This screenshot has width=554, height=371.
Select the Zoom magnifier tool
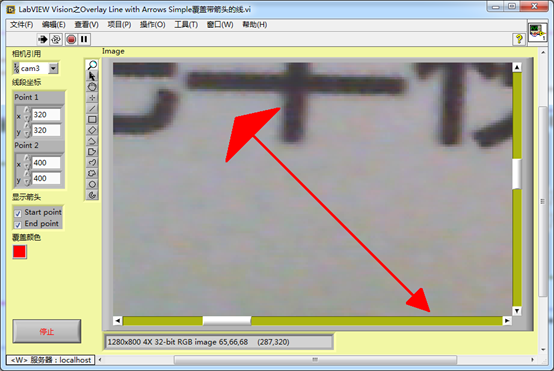click(92, 65)
